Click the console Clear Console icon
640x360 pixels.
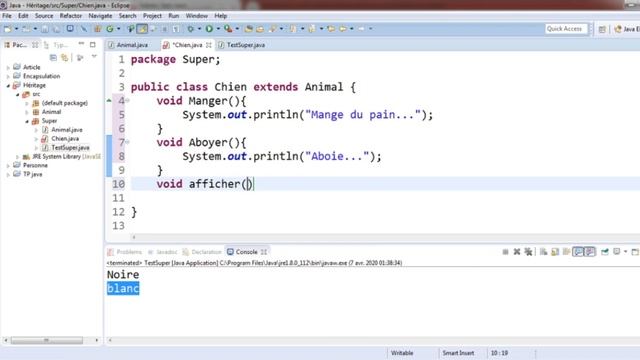click(543, 252)
